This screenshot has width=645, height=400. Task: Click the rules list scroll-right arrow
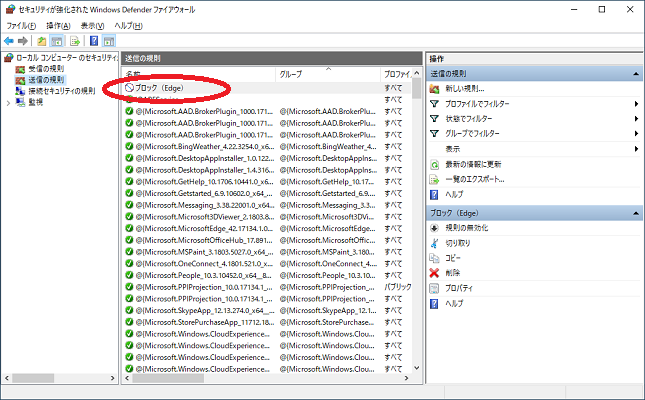point(406,378)
